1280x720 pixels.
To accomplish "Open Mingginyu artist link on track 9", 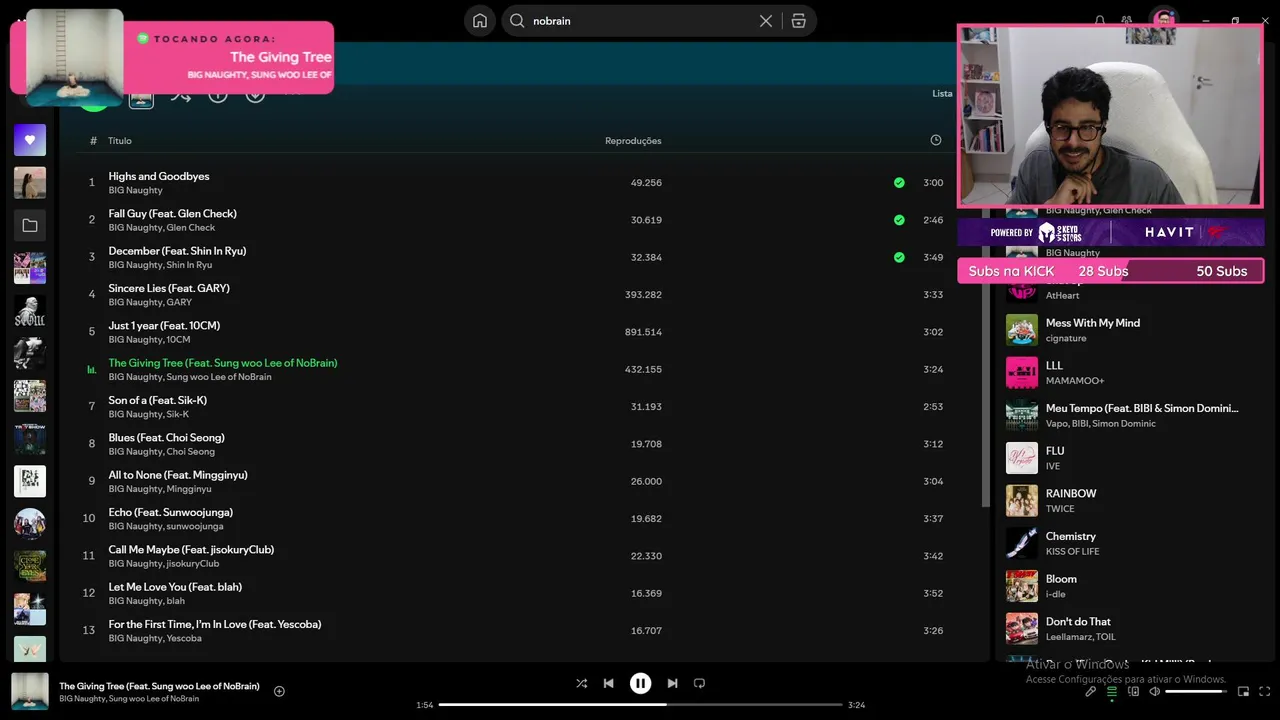I will click(189, 489).
